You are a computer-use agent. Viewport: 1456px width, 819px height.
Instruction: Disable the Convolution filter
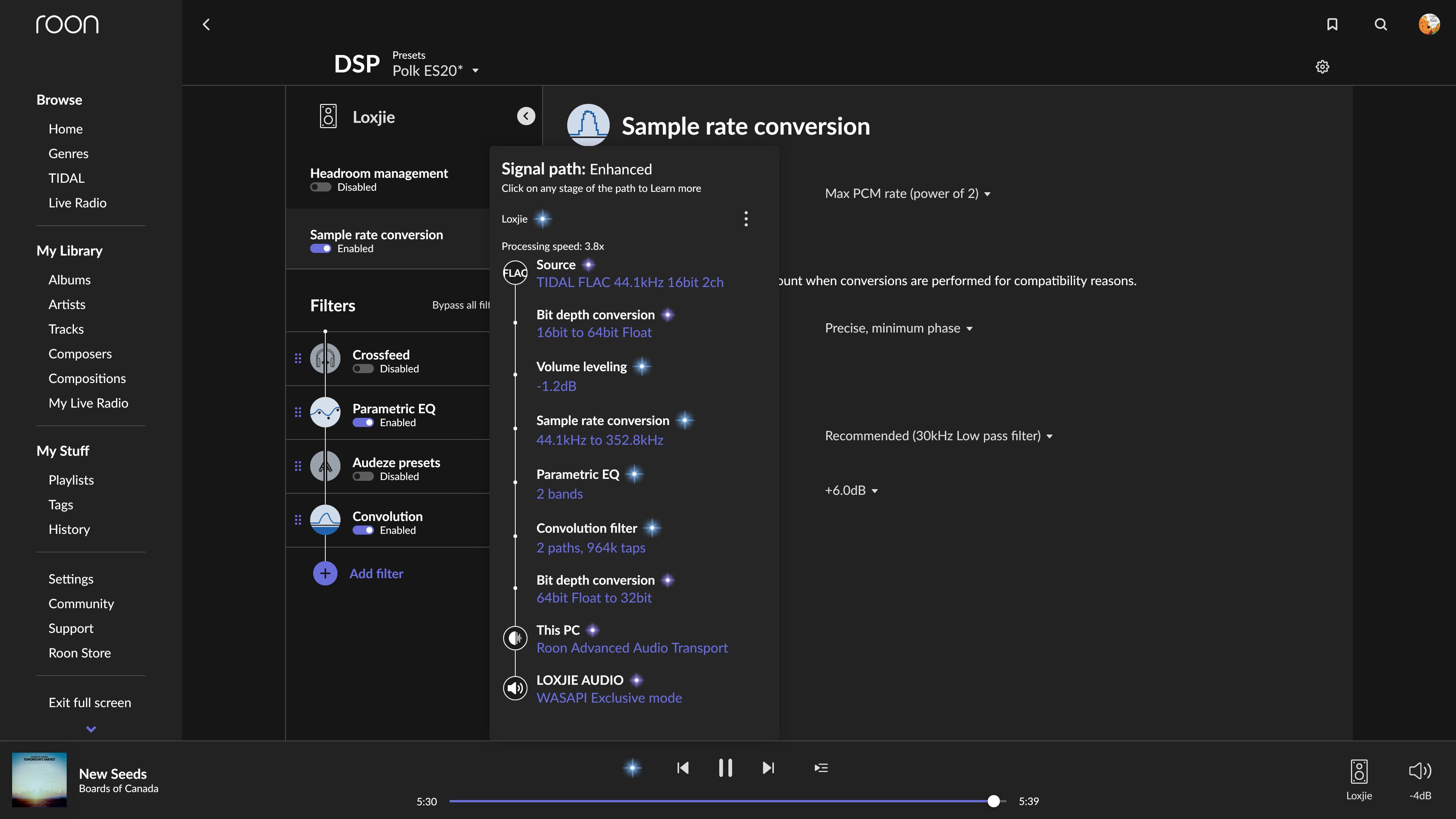[x=363, y=530]
